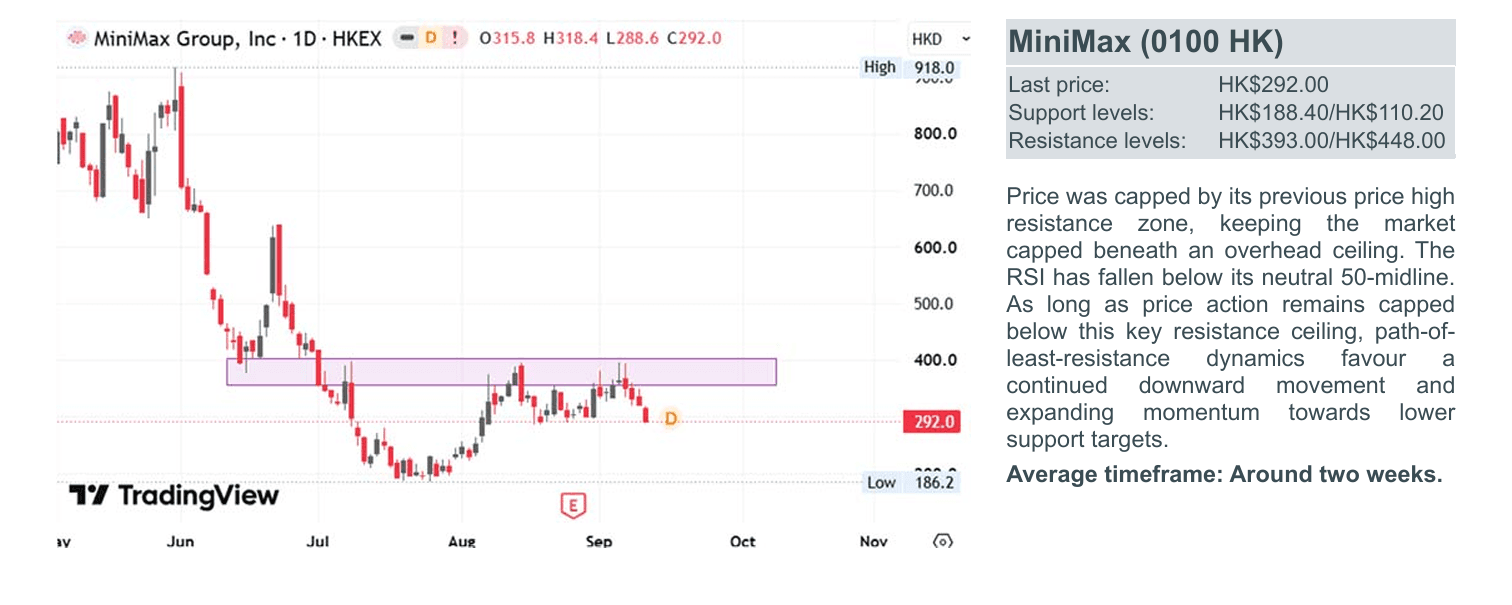Click the TradingView logo

173,495
